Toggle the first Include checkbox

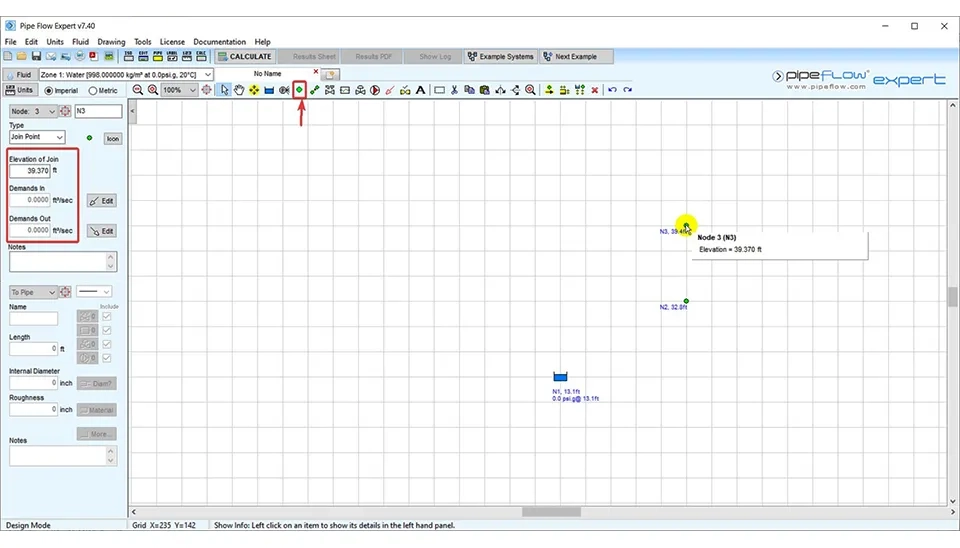(107, 317)
